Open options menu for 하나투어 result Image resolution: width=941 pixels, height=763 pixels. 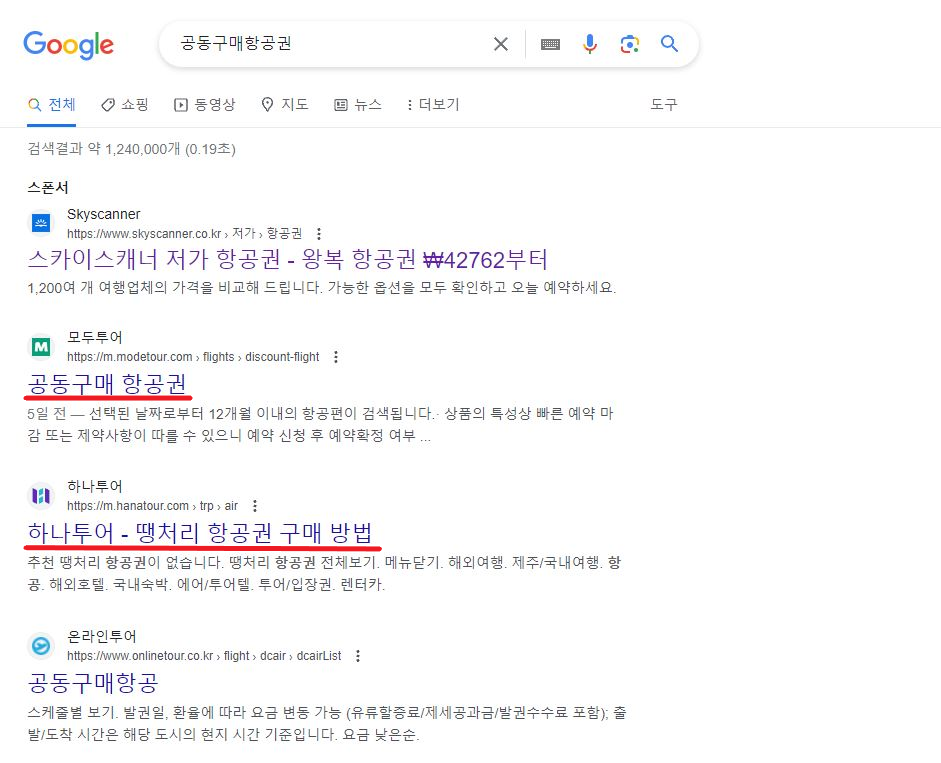pos(255,506)
